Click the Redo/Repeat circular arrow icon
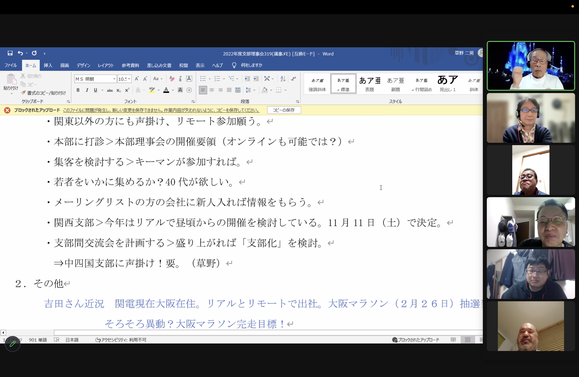The image size is (579, 377). click(34, 54)
